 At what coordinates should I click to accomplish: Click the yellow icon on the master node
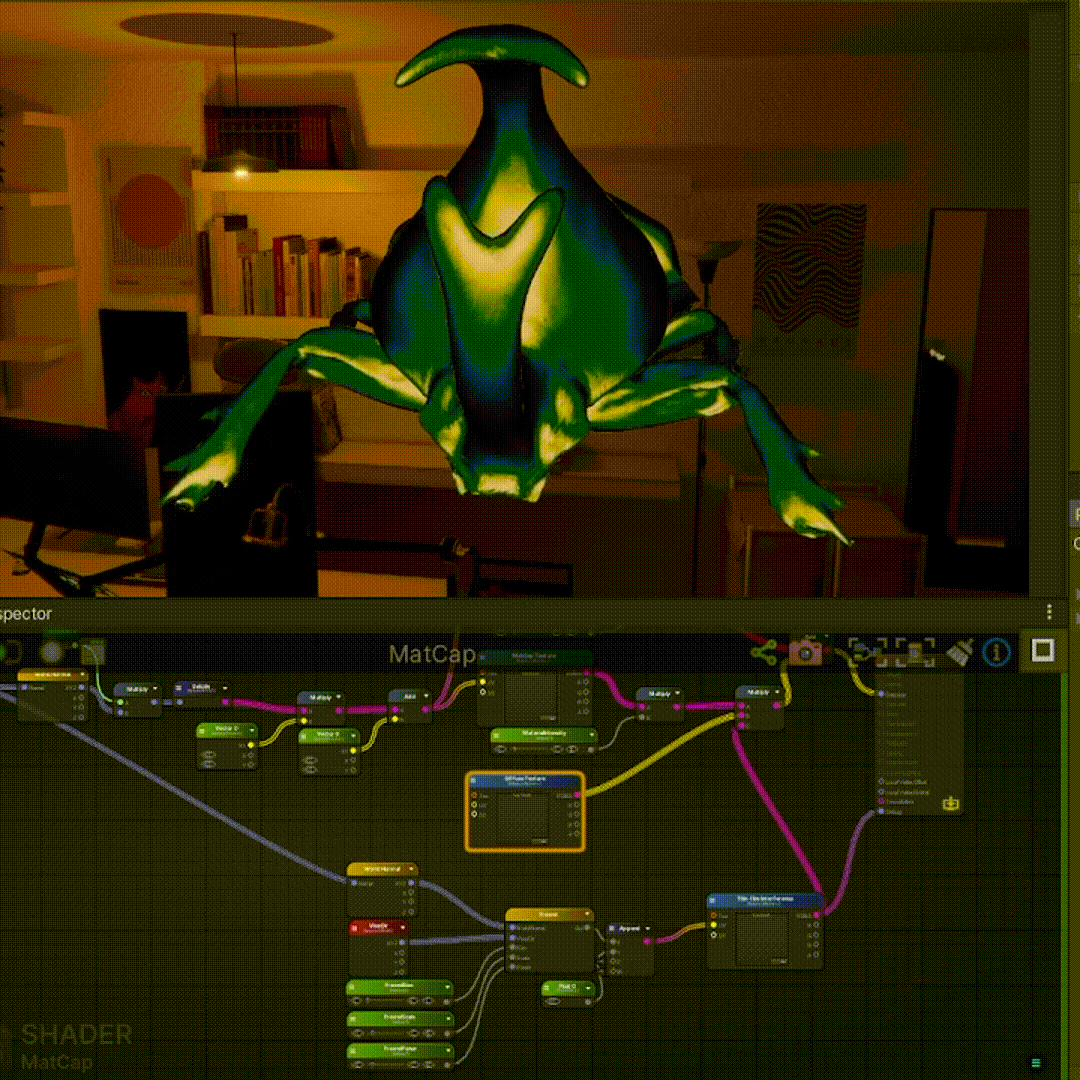(950, 803)
